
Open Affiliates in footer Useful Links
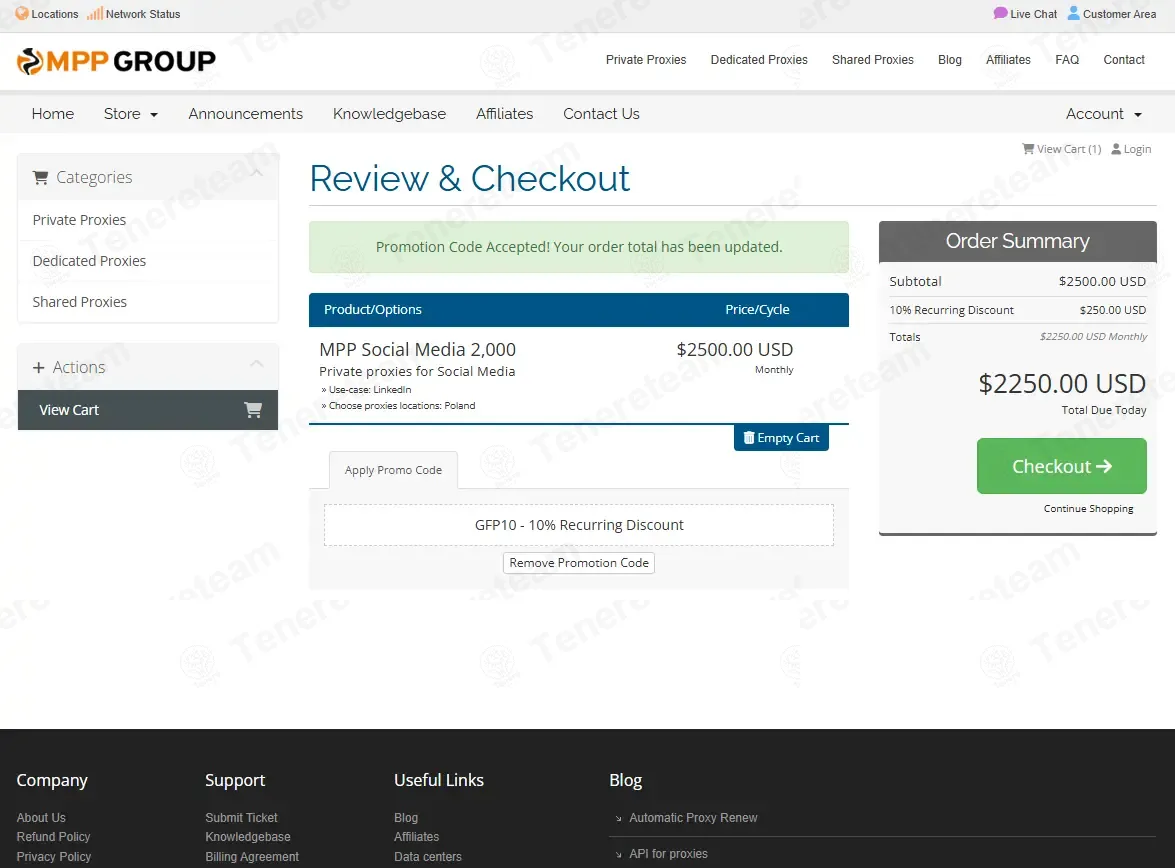[417, 837]
